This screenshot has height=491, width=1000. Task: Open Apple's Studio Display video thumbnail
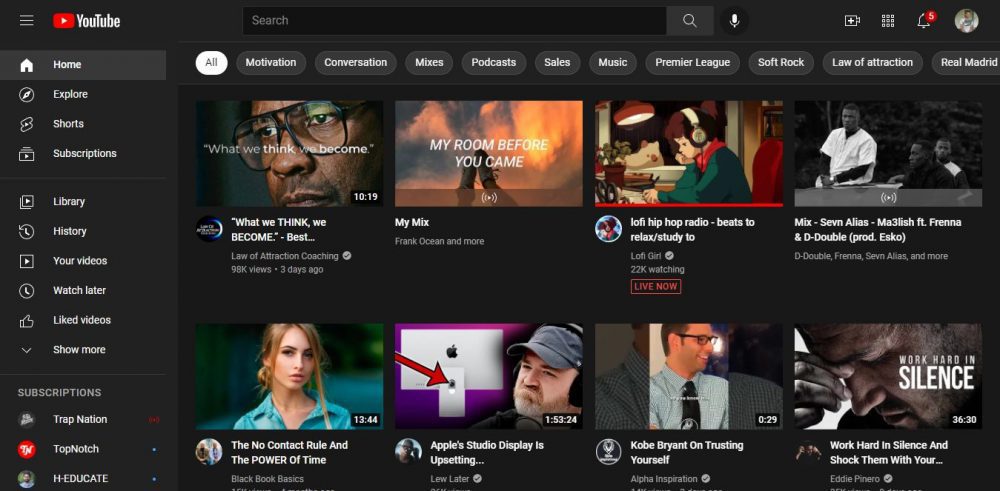489,376
